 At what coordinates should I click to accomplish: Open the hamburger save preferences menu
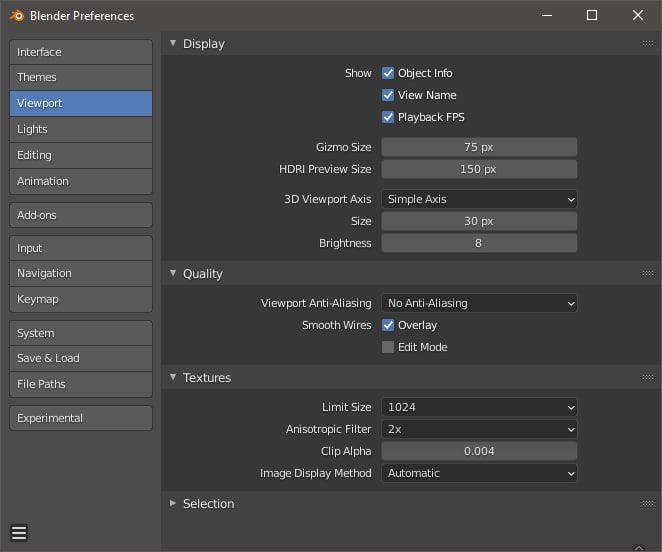[x=19, y=533]
